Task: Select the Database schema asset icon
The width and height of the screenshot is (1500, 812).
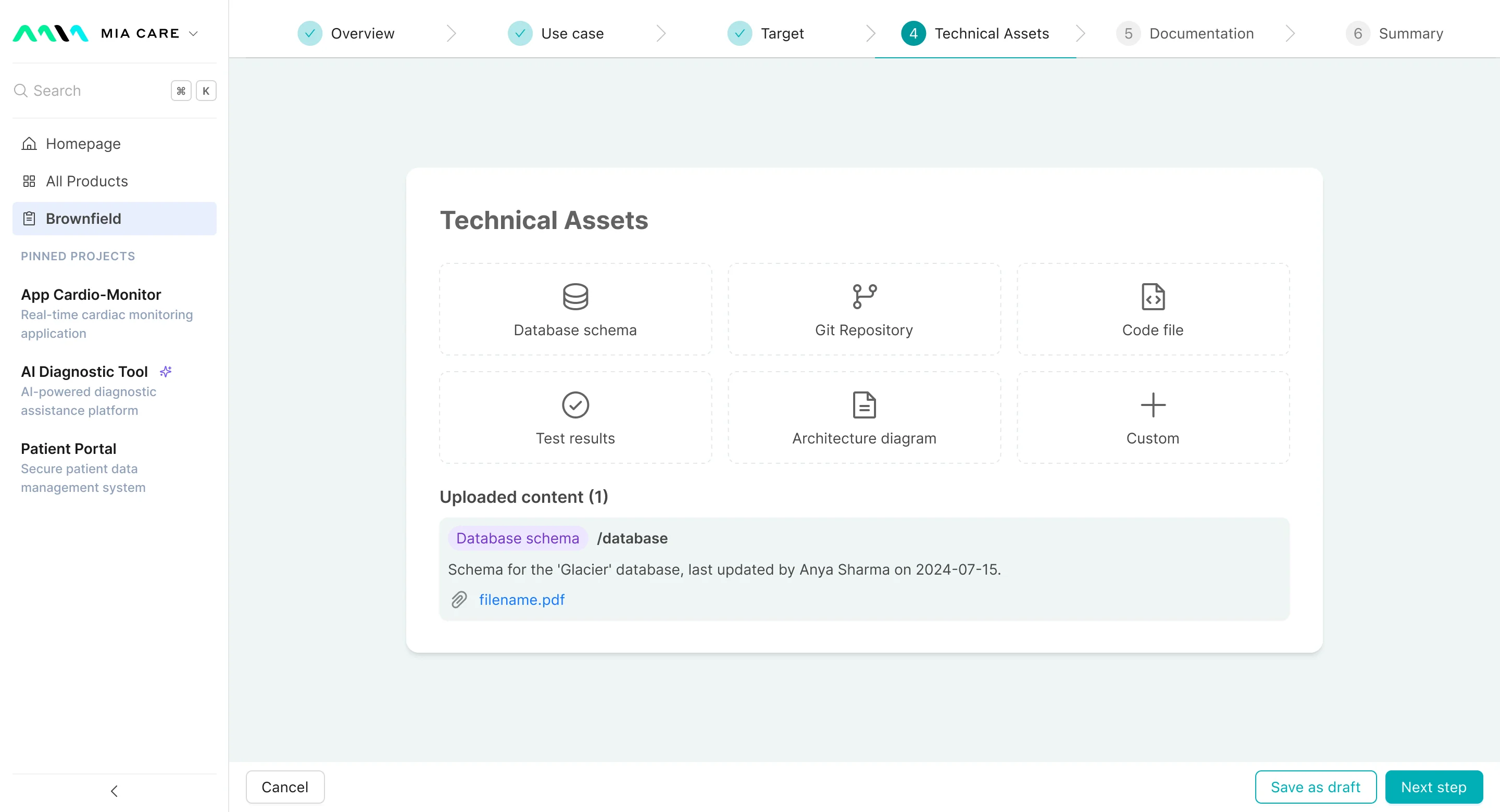Action: point(576,297)
